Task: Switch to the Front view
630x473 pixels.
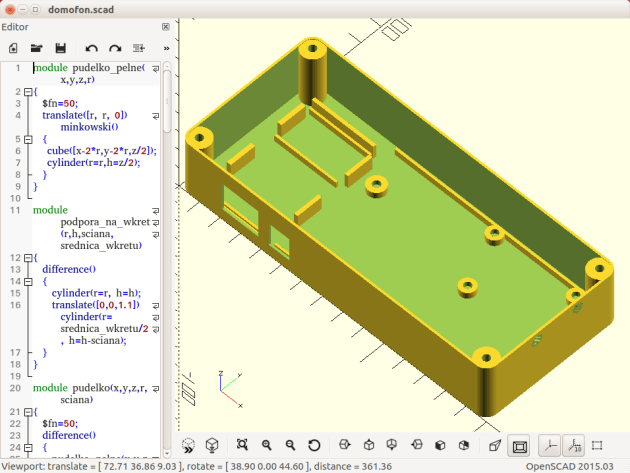Action: tap(440, 445)
